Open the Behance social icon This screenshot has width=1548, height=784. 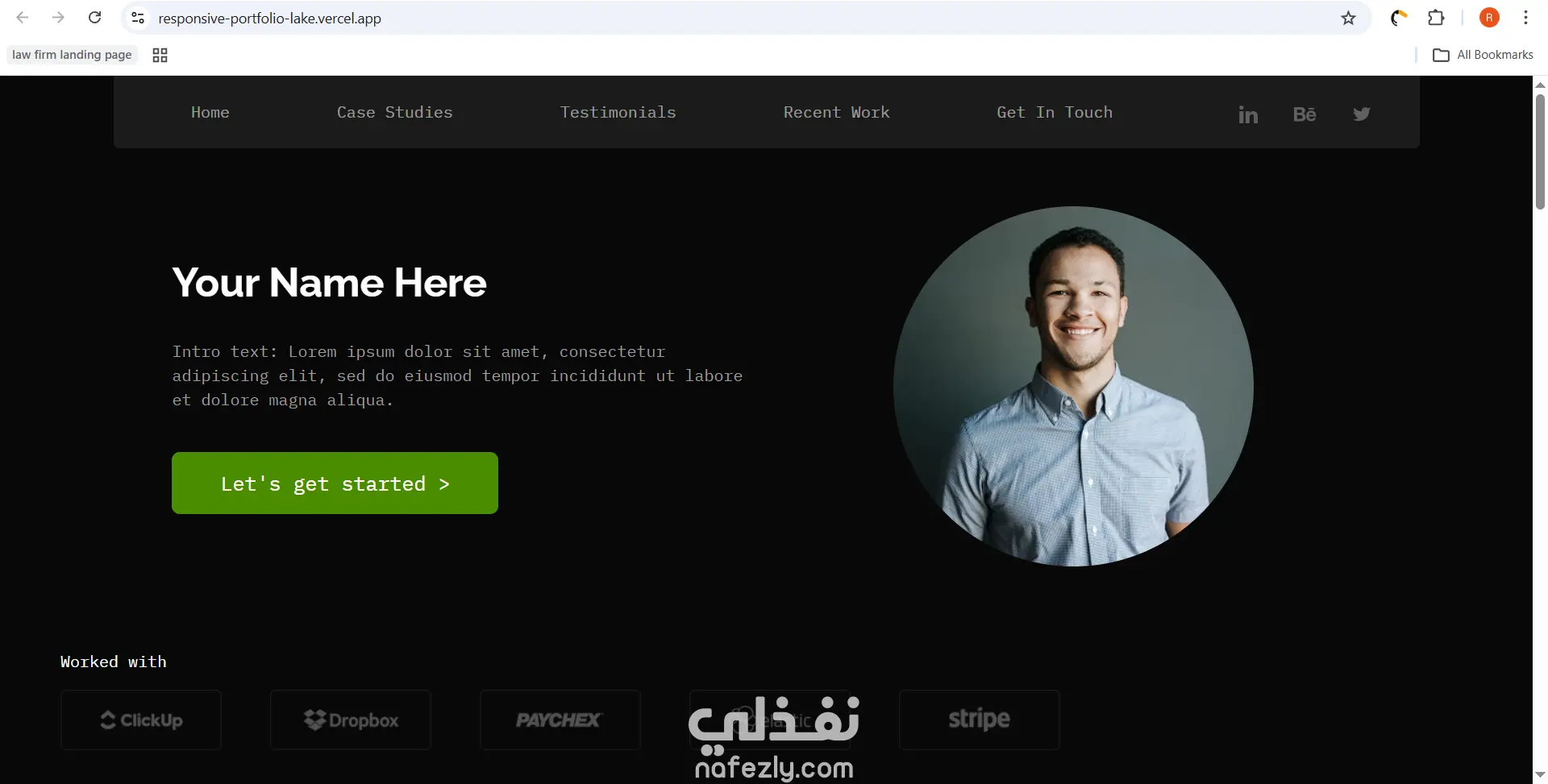[x=1305, y=114]
